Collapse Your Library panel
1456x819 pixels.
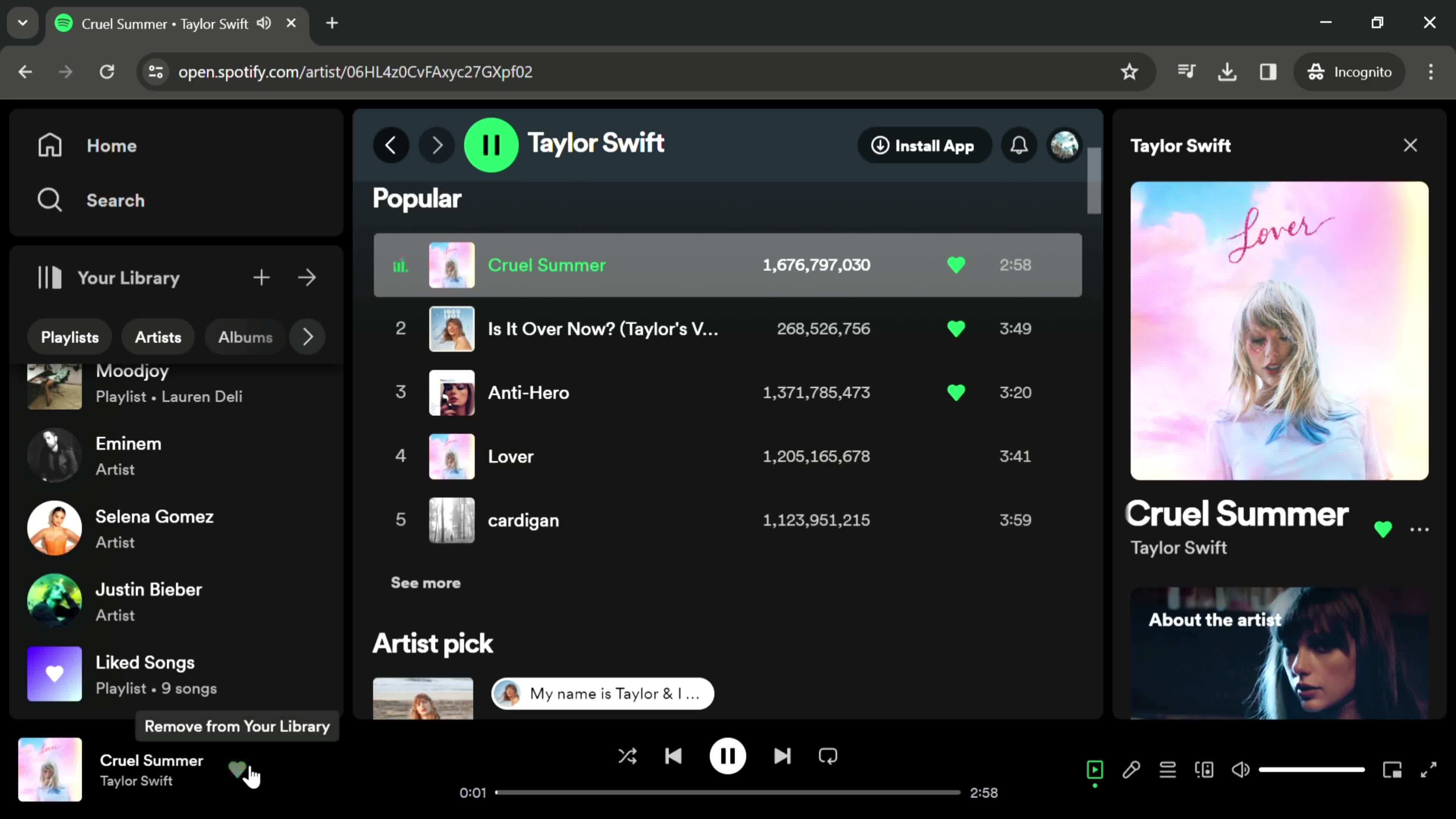(x=108, y=278)
